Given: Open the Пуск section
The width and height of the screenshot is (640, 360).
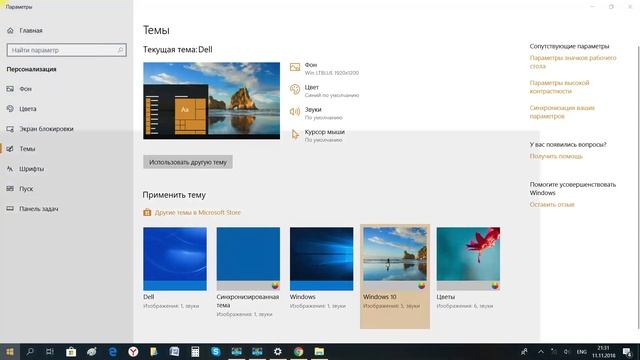Looking at the screenshot, I should (20, 189).
